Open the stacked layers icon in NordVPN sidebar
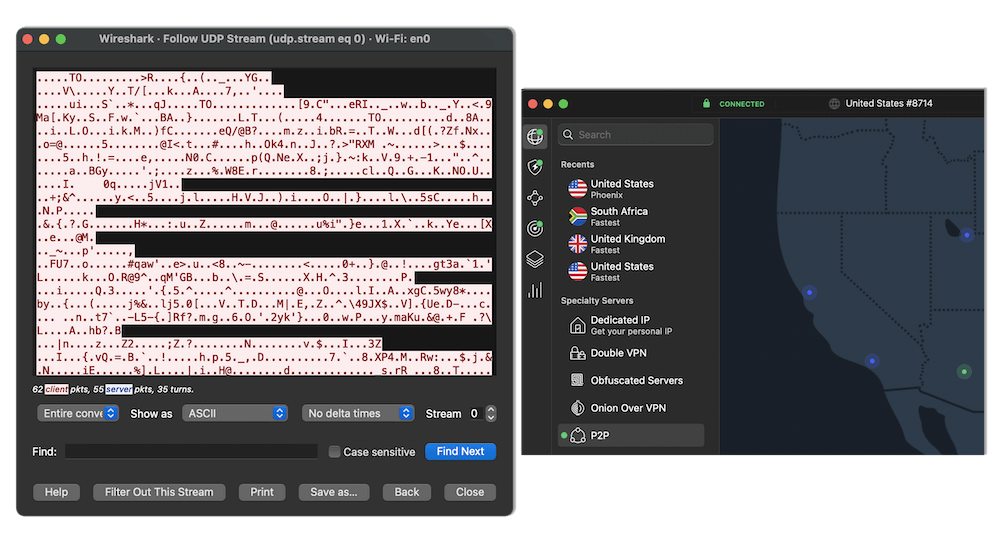The image size is (1000, 544). pyautogui.click(x=535, y=259)
